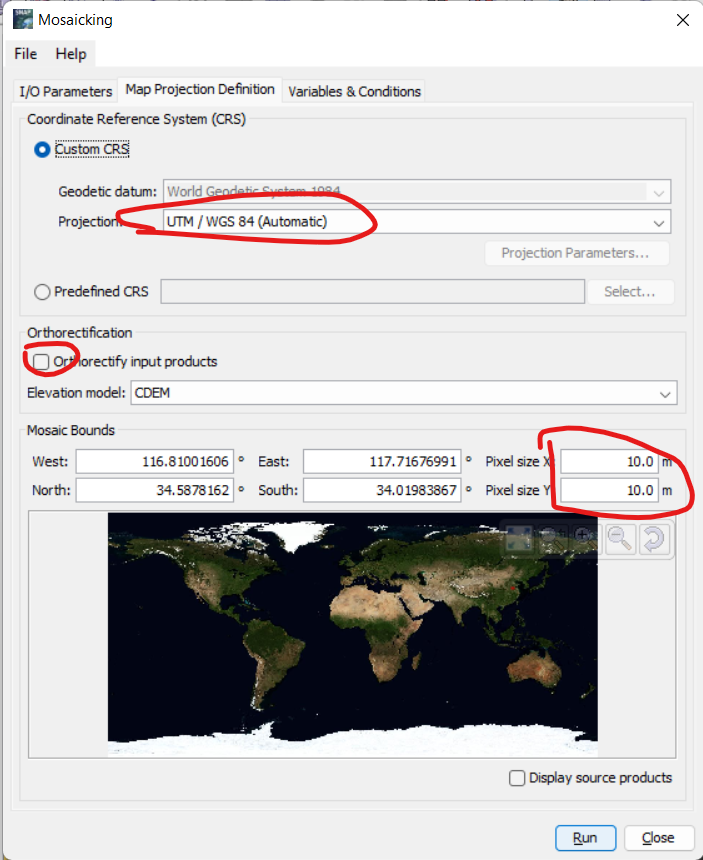Image resolution: width=703 pixels, height=860 pixels.
Task: Click the Run button
Action: 585,838
